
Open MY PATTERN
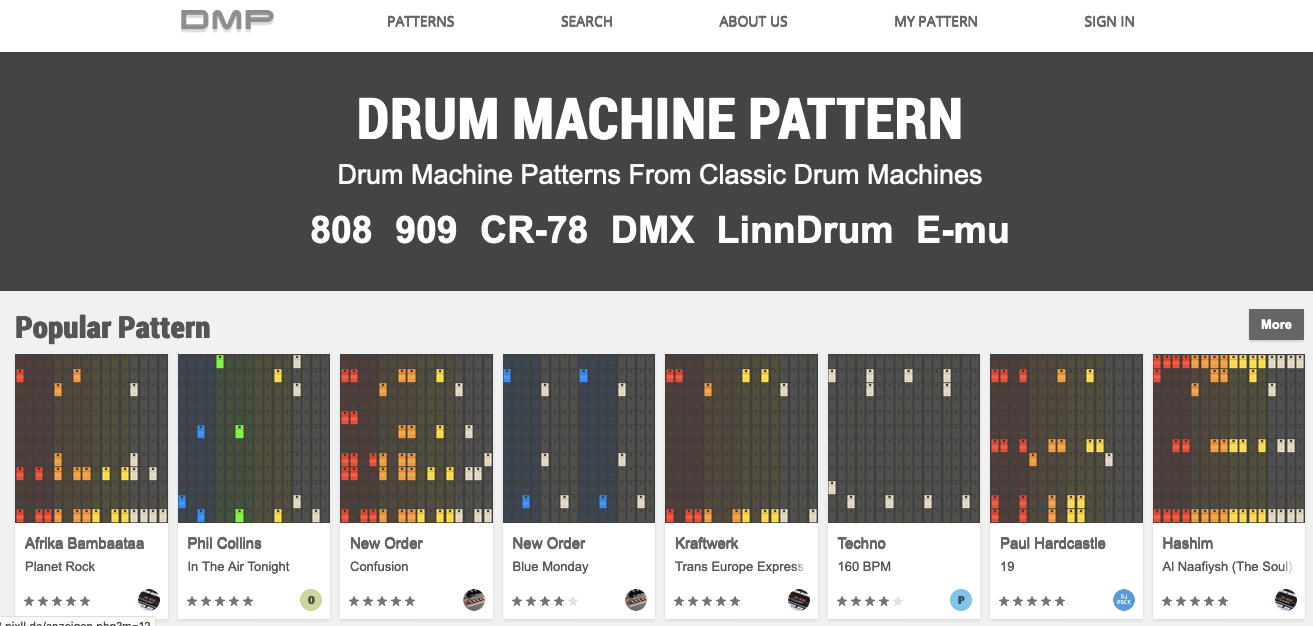(936, 21)
